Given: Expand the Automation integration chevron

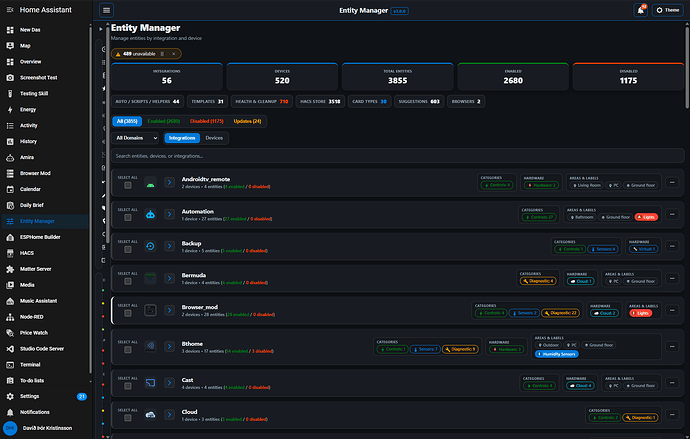Looking at the screenshot, I should click(x=169, y=214).
